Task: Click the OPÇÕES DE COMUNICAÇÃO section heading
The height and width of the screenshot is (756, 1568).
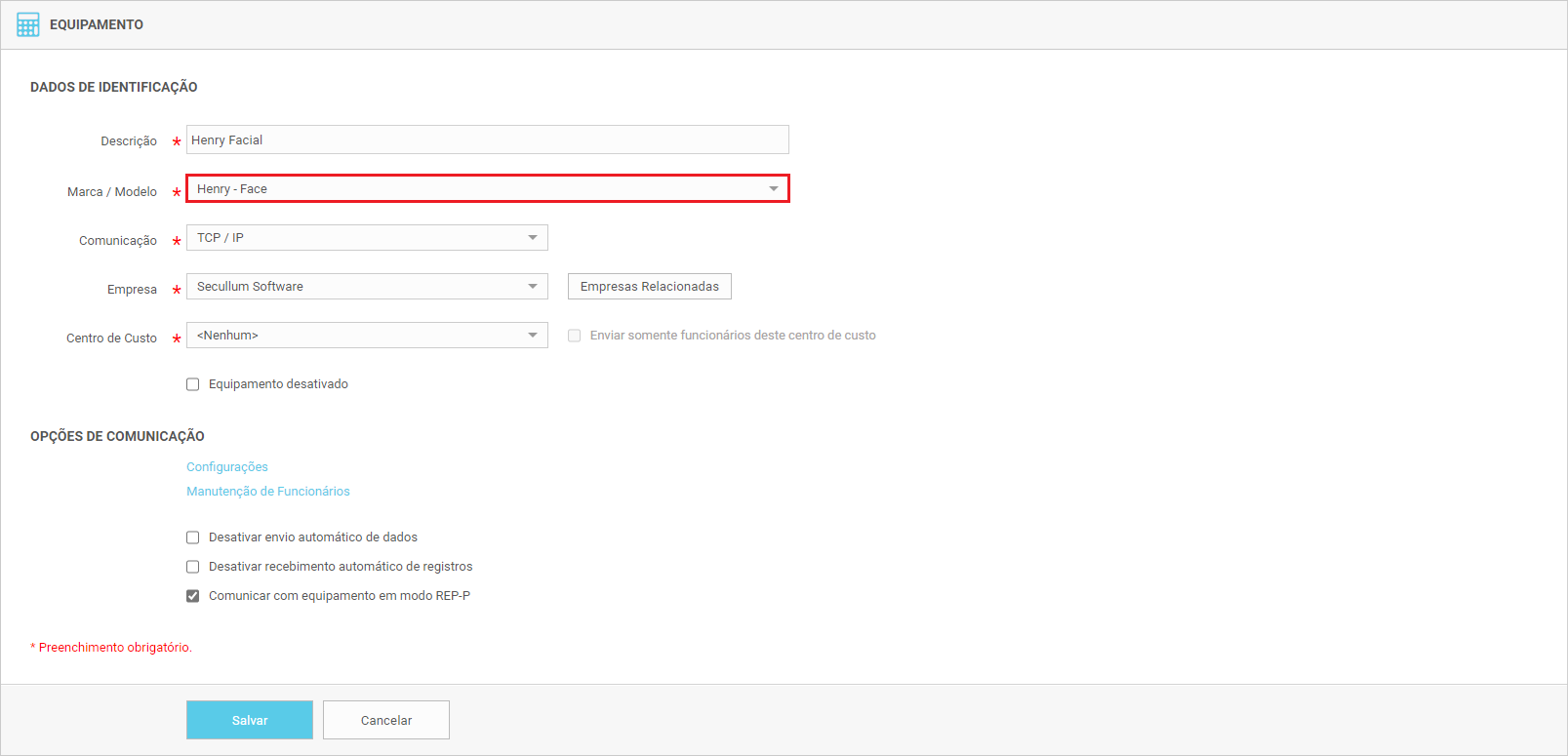Action: 117,436
